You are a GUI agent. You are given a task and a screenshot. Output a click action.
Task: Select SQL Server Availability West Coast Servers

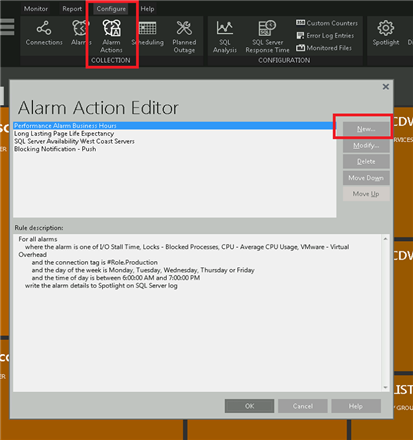click(174, 141)
